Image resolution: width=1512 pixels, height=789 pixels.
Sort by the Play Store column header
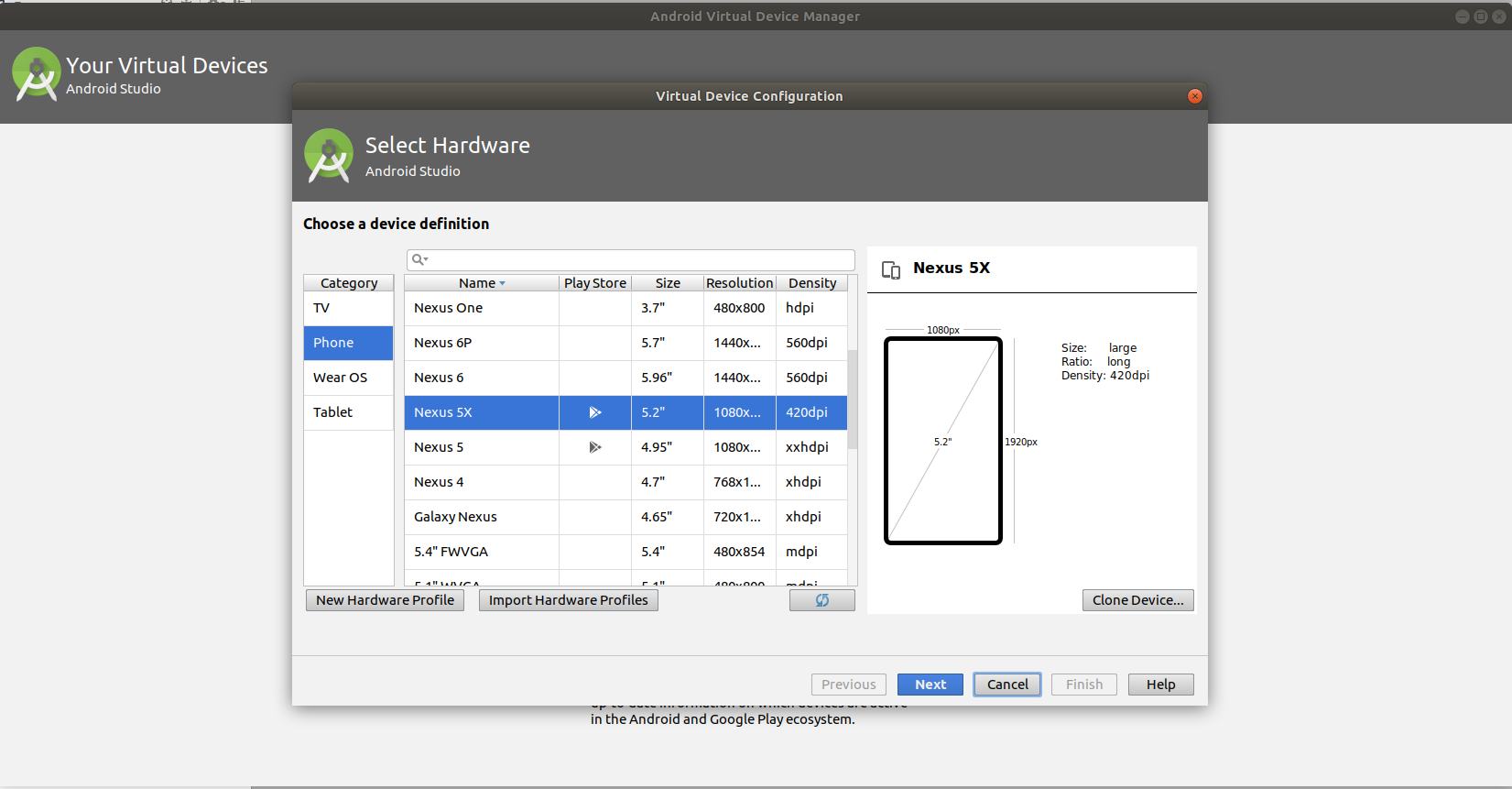[x=595, y=283]
